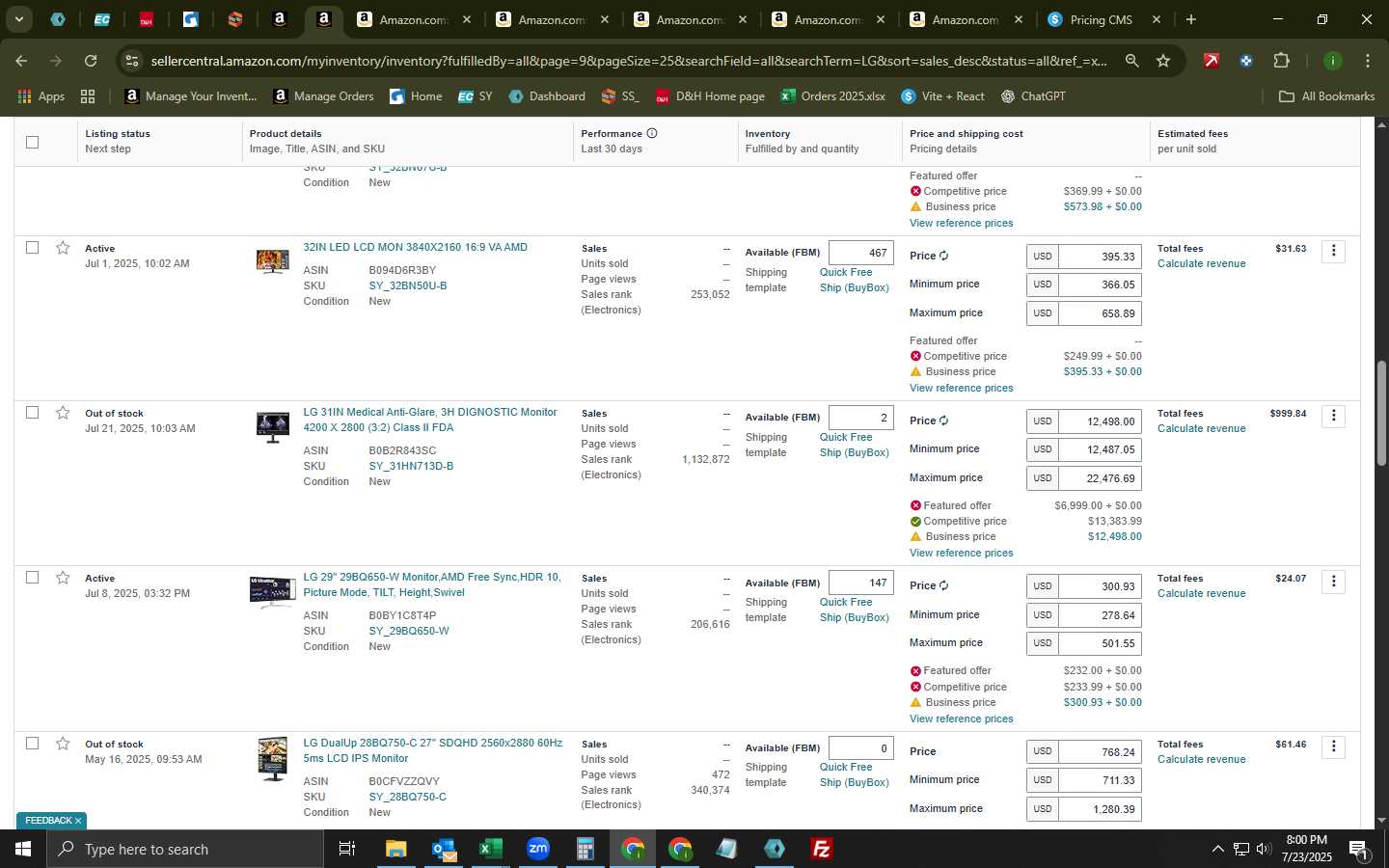Viewport: 1389px width, 868px height.
Task: Click Calculate revenue for $24.07 fees row
Action: (x=1201, y=593)
